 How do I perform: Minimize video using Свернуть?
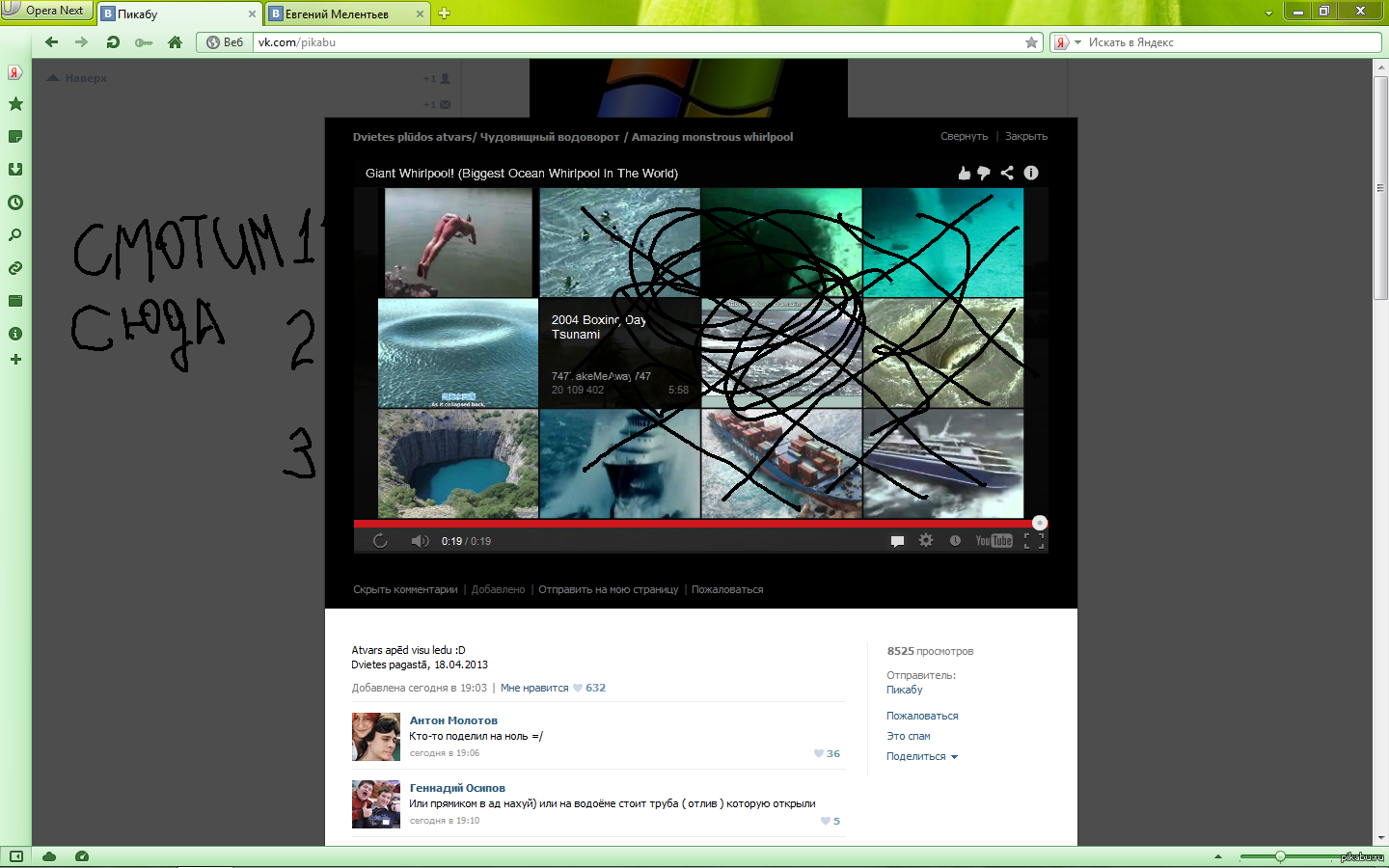[x=964, y=137]
